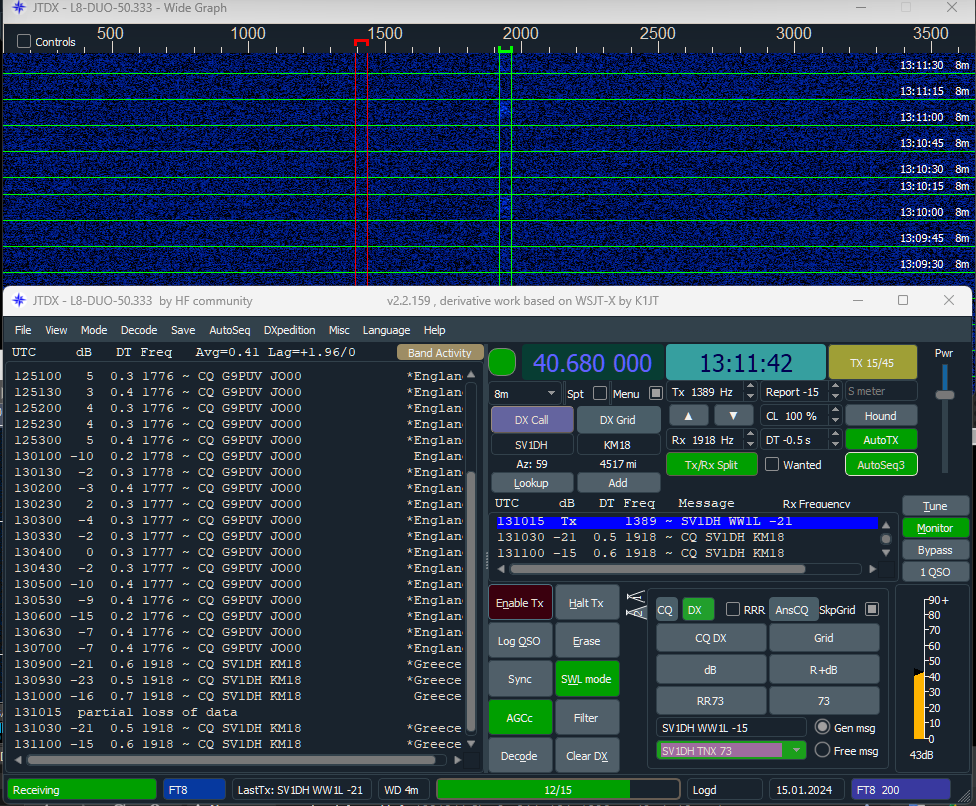Toggle the RRR checkbox
This screenshot has width=976, height=806.
(733, 609)
